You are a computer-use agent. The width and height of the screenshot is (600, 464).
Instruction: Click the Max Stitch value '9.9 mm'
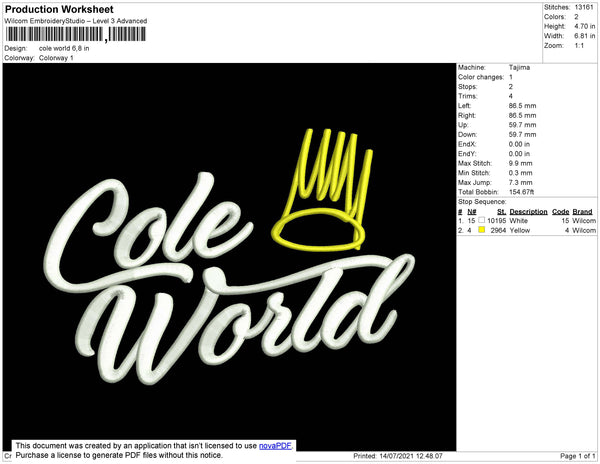pyautogui.click(x=520, y=163)
